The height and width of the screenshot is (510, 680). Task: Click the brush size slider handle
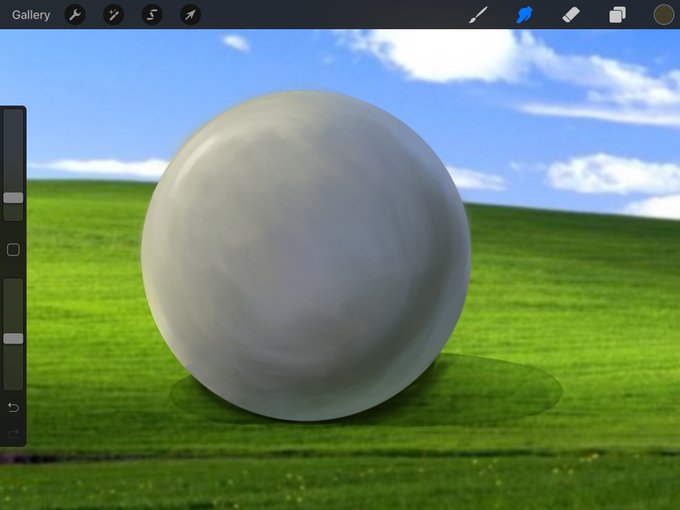tap(13, 198)
